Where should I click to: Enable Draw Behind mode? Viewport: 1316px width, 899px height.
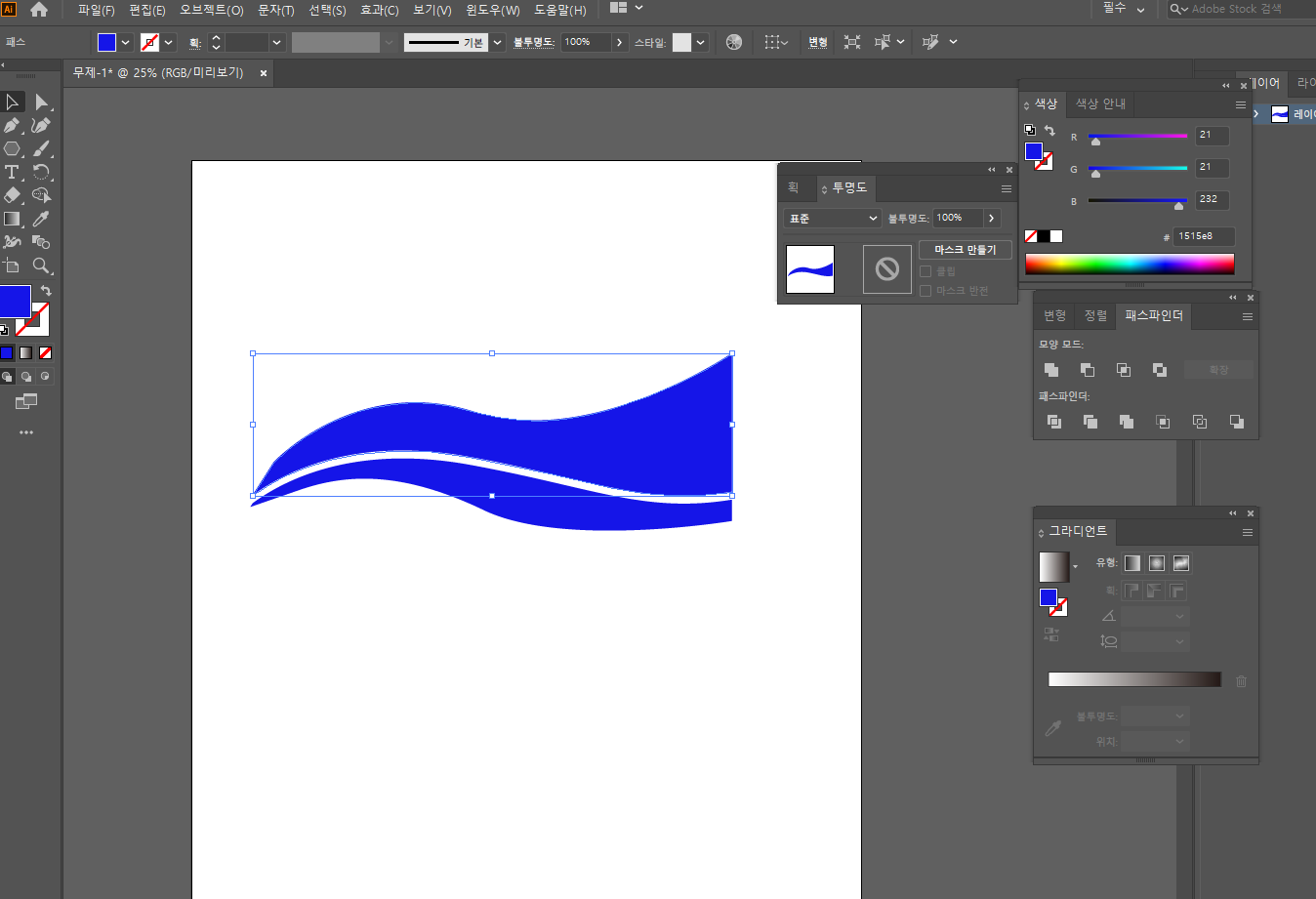[26, 376]
